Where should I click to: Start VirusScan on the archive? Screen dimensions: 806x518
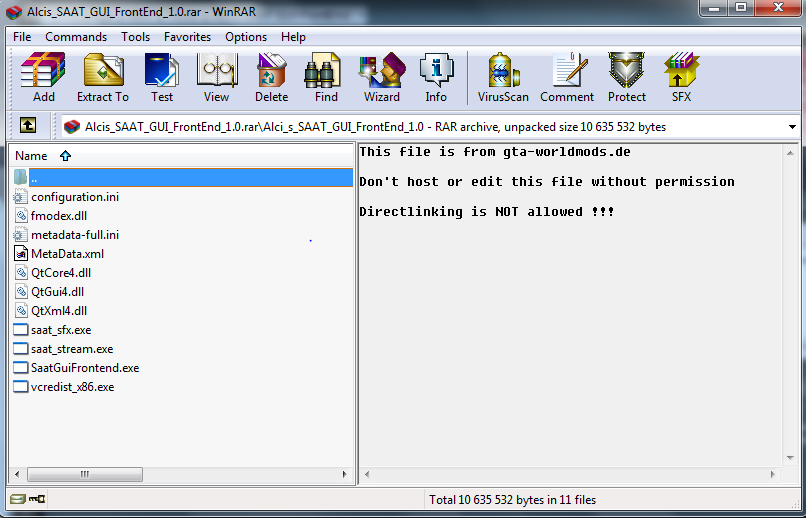click(503, 77)
